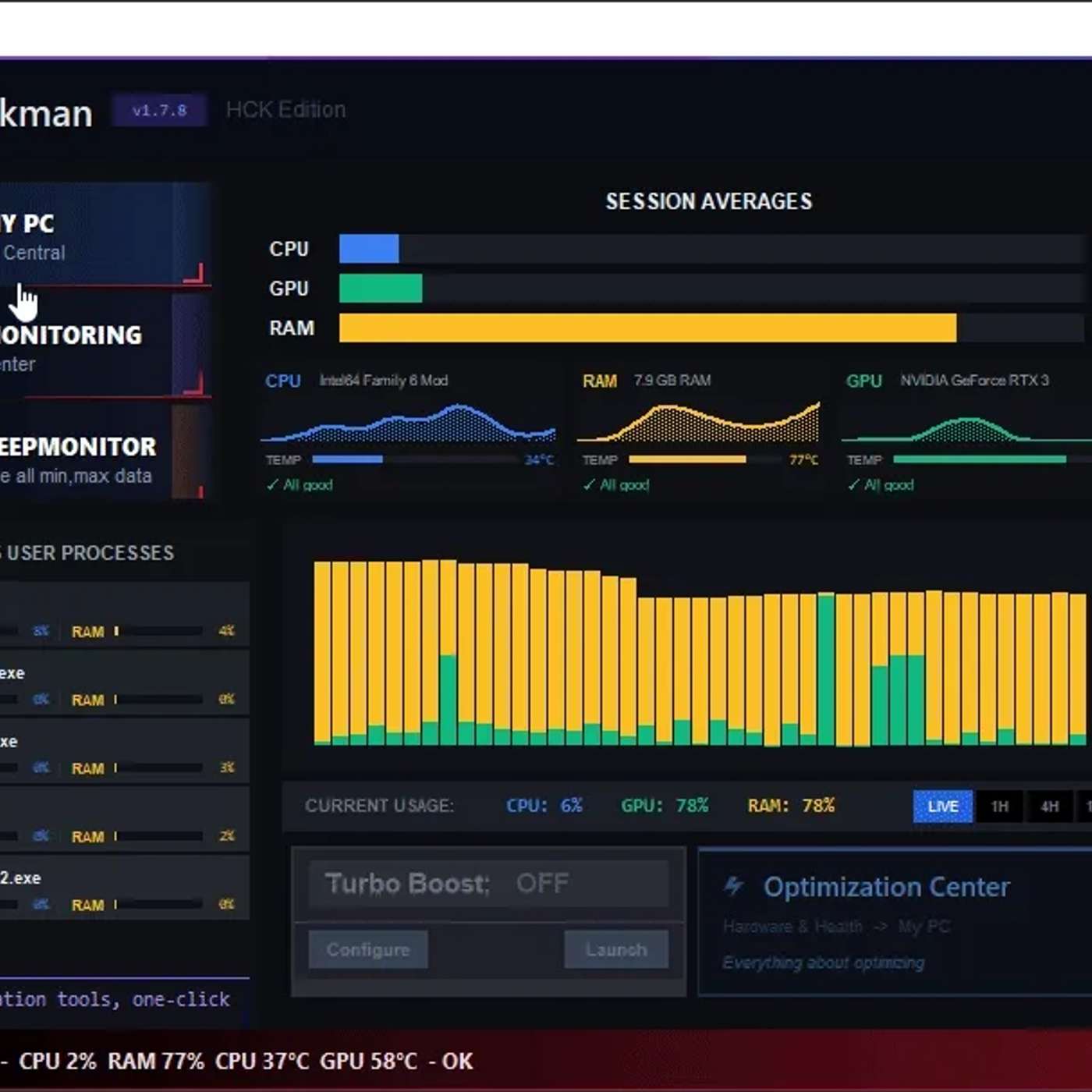
Task: Click the blue CPU session average bar
Action: click(369, 249)
